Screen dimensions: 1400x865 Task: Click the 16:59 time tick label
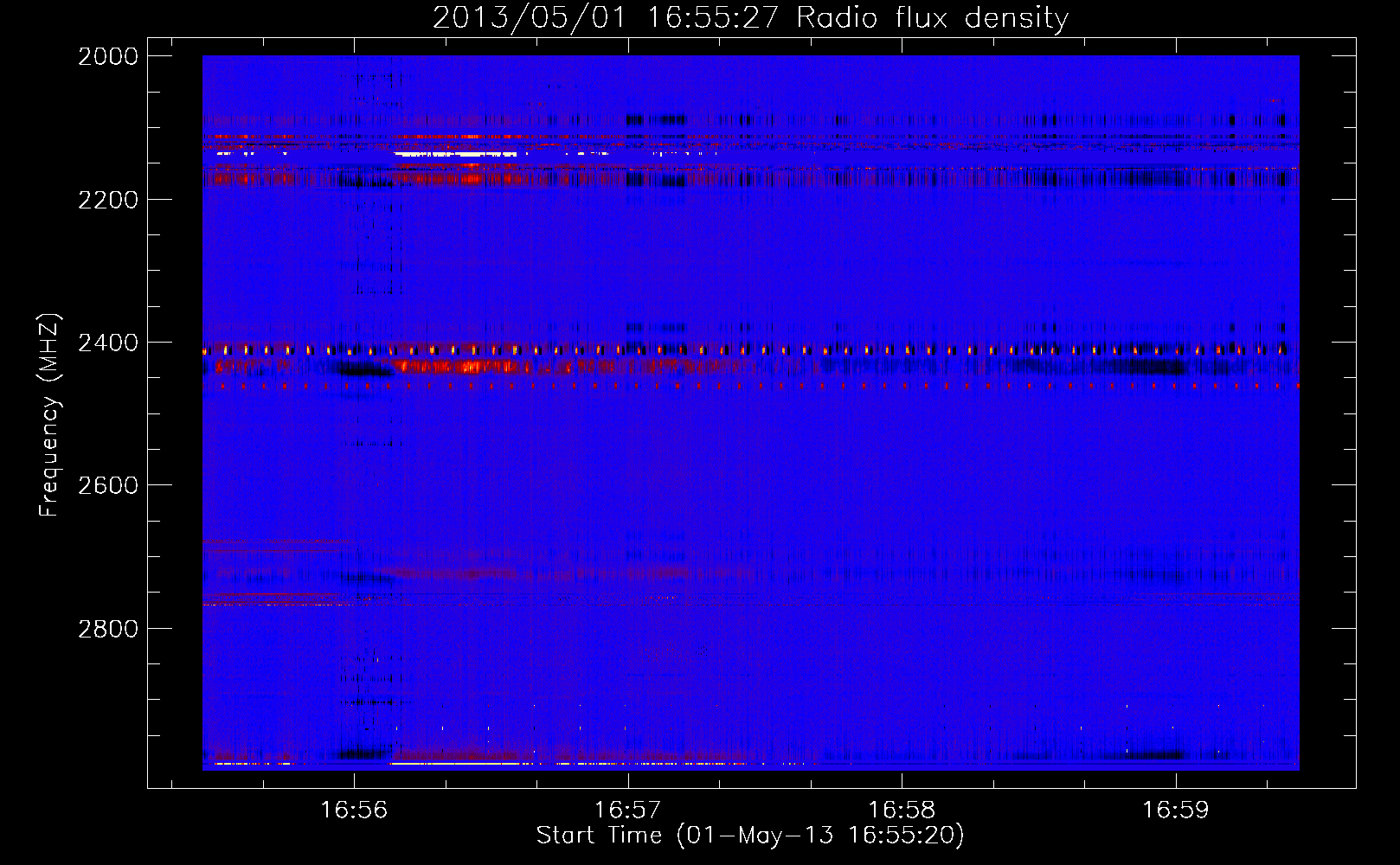click(x=1176, y=810)
